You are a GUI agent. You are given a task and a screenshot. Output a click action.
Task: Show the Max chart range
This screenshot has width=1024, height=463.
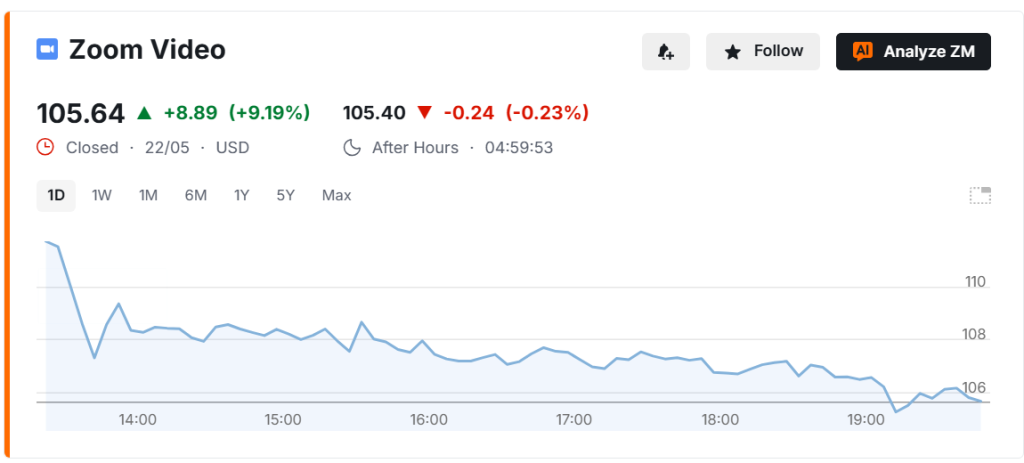click(336, 195)
